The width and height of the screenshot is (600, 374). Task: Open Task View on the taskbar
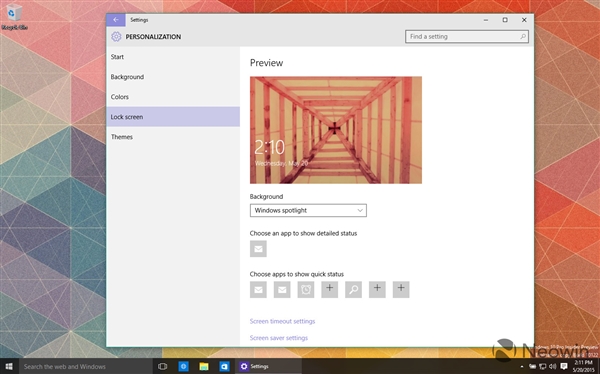163,366
